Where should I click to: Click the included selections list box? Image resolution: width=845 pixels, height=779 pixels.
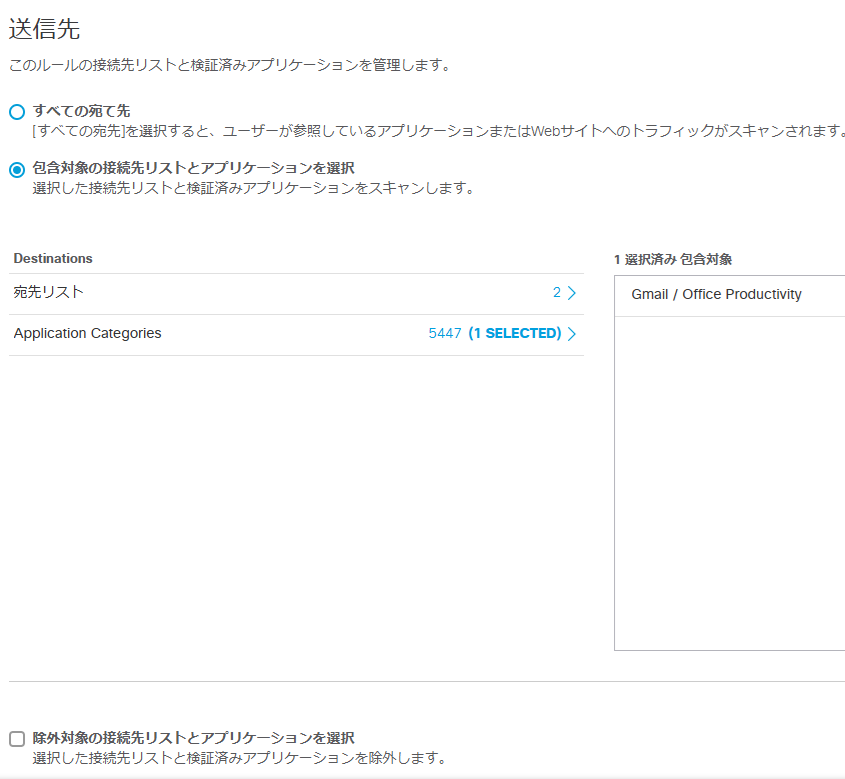[729, 460]
